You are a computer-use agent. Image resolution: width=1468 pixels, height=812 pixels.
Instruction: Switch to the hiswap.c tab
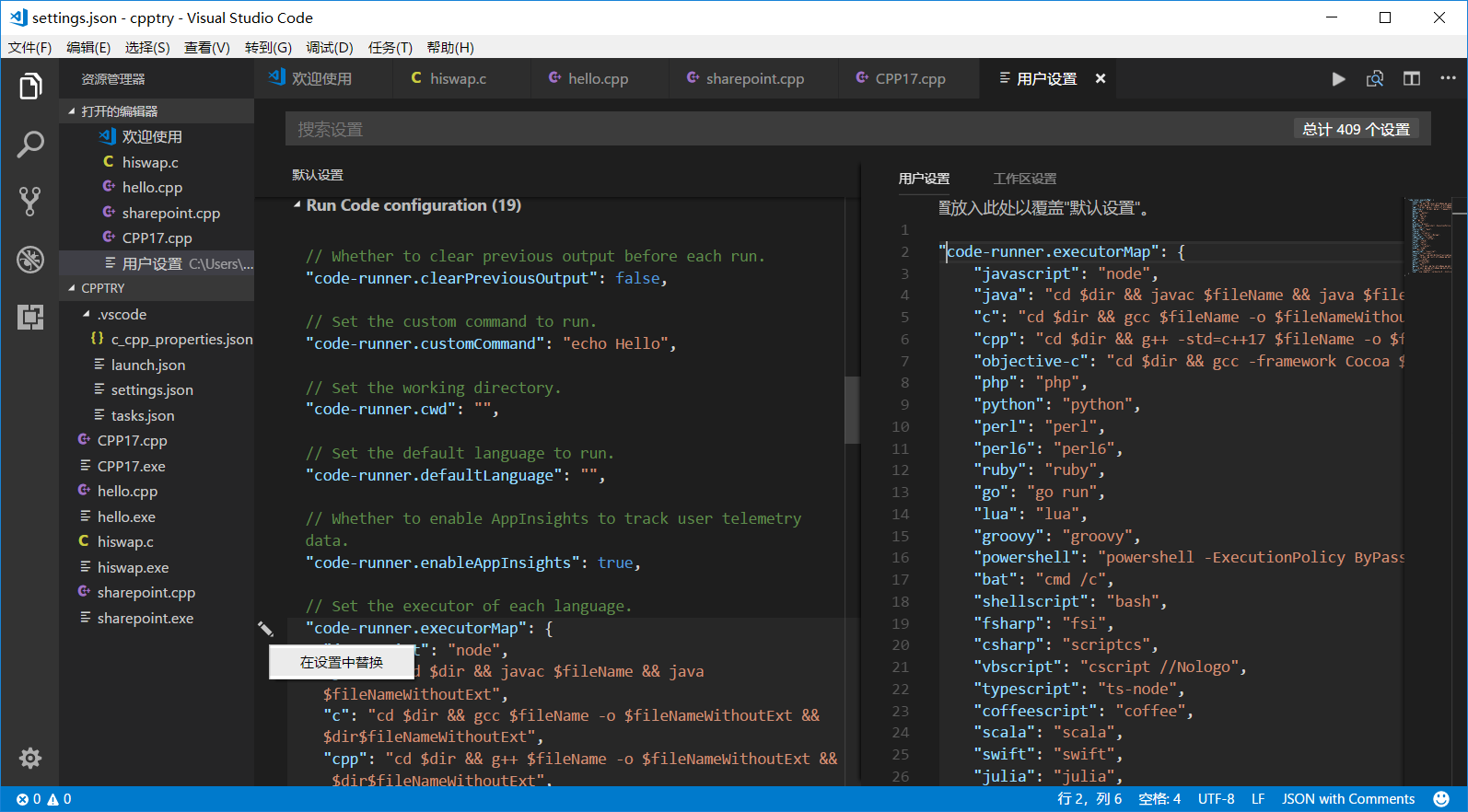coord(460,79)
